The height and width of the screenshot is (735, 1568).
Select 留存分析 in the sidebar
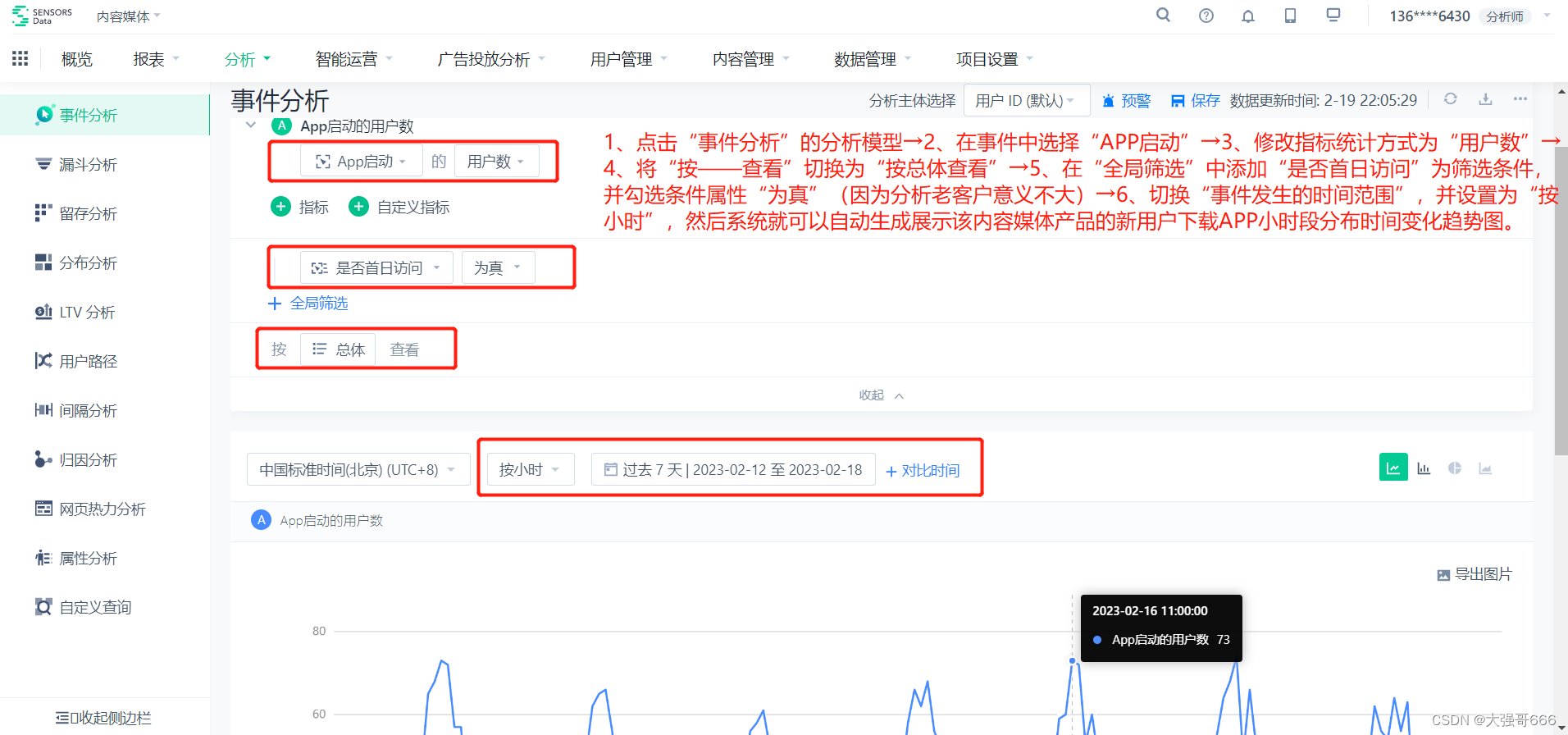coord(105,213)
